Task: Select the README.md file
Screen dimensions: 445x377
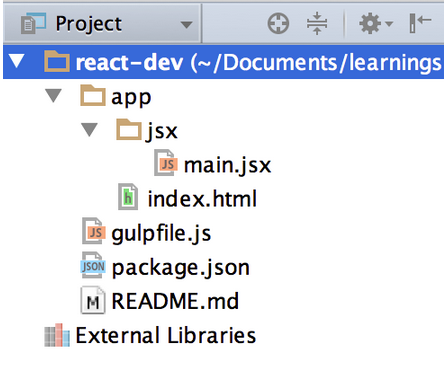Action: tap(175, 301)
